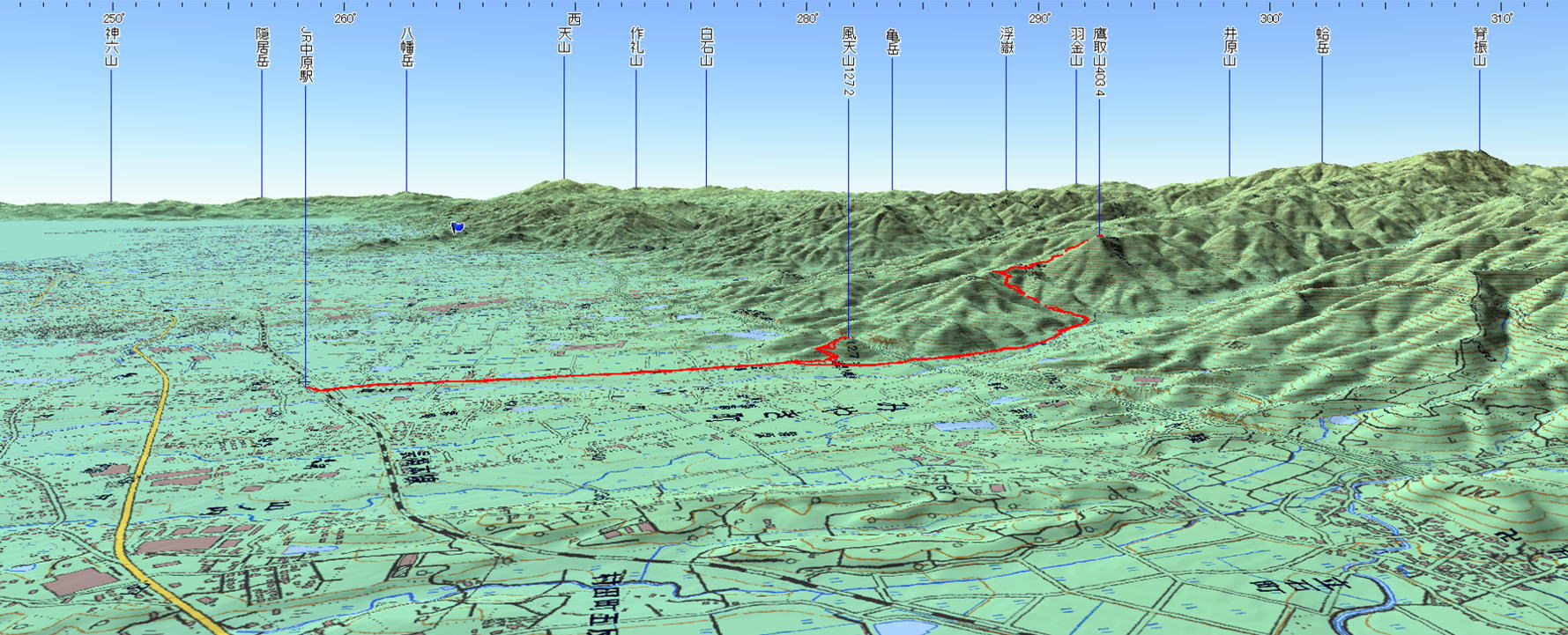The image size is (1568, 635).
Task: Click the 八幡岳 mountain label
Action: (x=406, y=47)
